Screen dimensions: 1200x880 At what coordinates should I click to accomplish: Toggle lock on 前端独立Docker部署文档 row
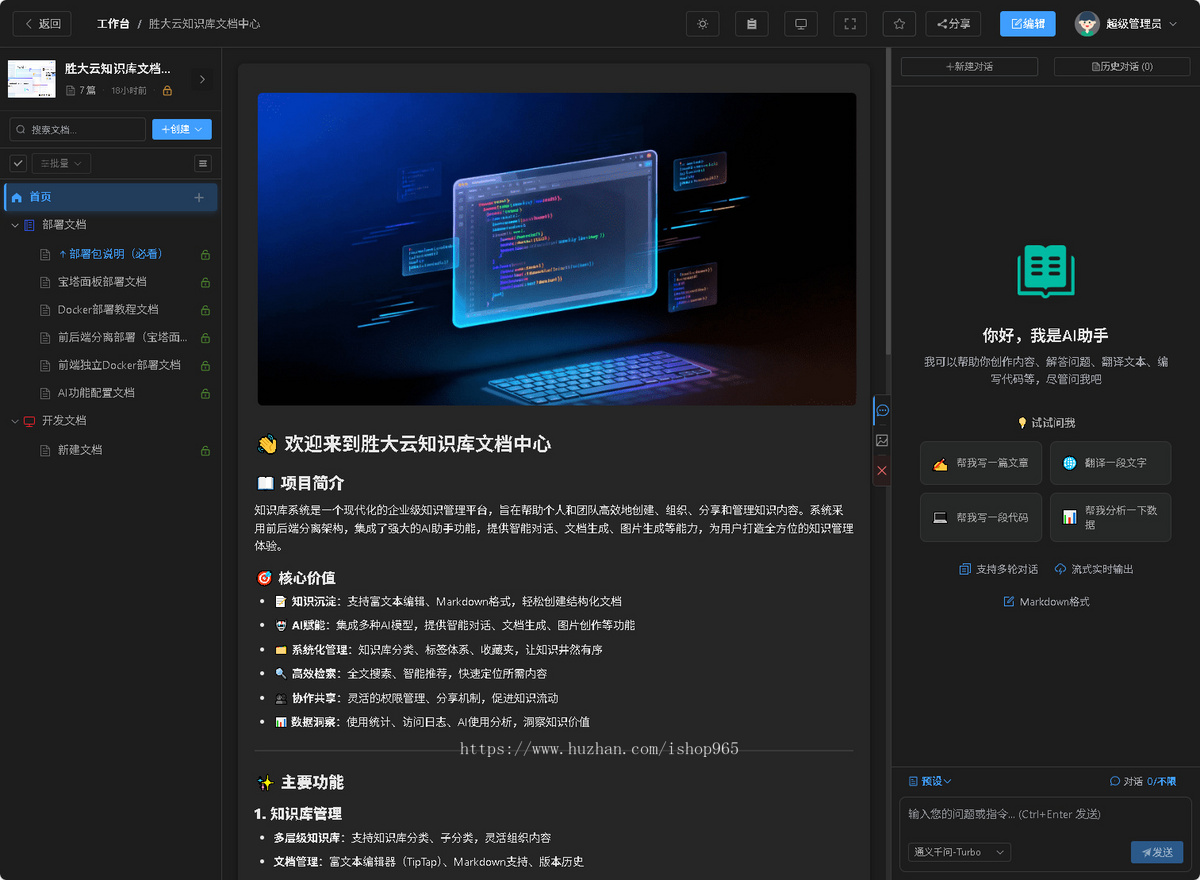point(205,365)
